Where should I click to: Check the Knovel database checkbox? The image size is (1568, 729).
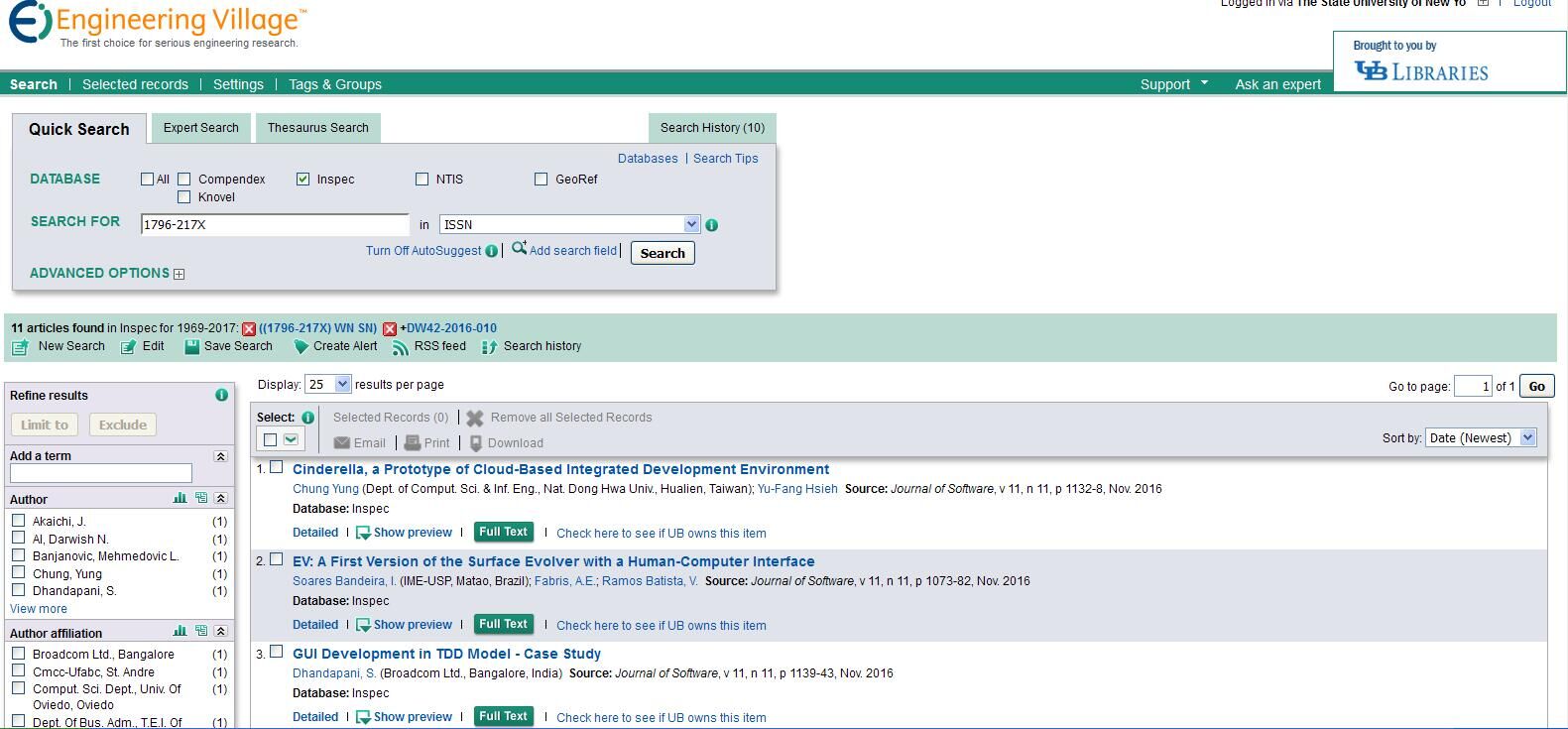(x=184, y=197)
